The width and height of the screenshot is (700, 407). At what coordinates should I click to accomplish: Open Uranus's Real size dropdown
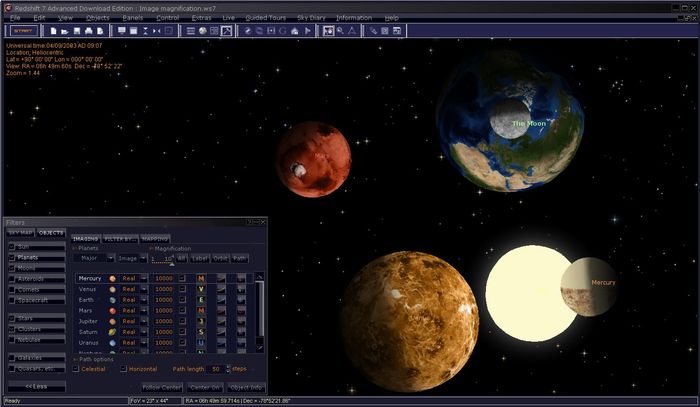pyautogui.click(x=144, y=343)
